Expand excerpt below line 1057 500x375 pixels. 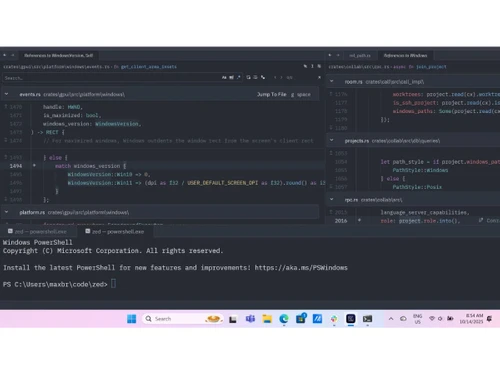click(331, 187)
